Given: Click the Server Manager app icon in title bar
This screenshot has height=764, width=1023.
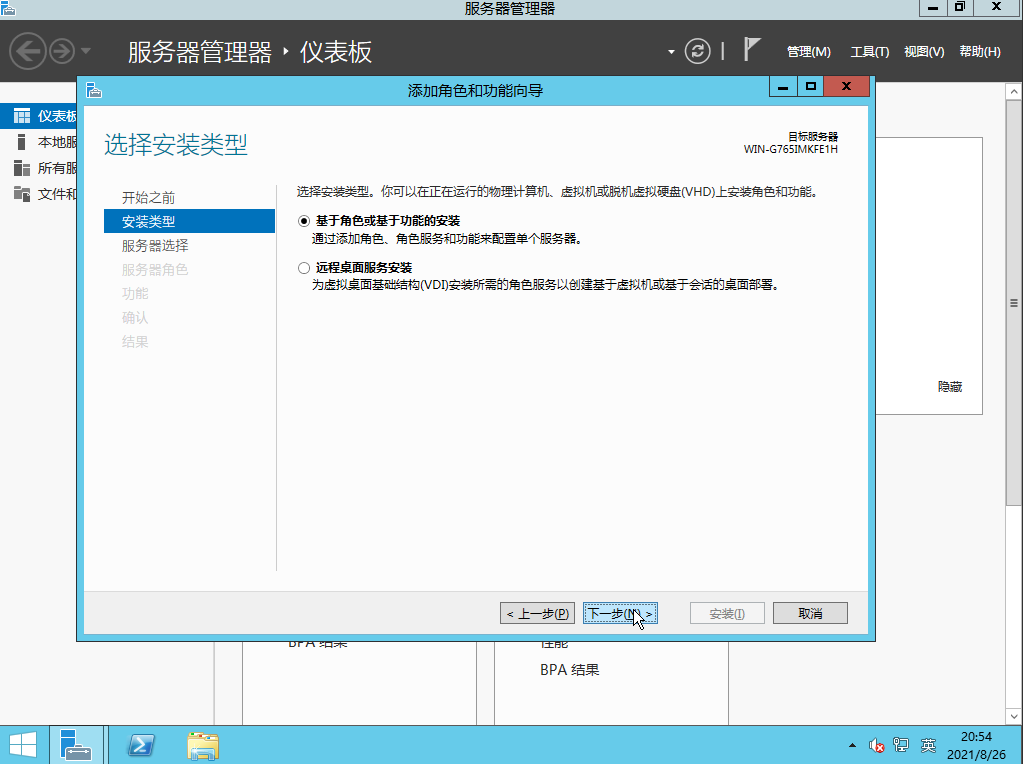Looking at the screenshot, I should pyautogui.click(x=8, y=8).
